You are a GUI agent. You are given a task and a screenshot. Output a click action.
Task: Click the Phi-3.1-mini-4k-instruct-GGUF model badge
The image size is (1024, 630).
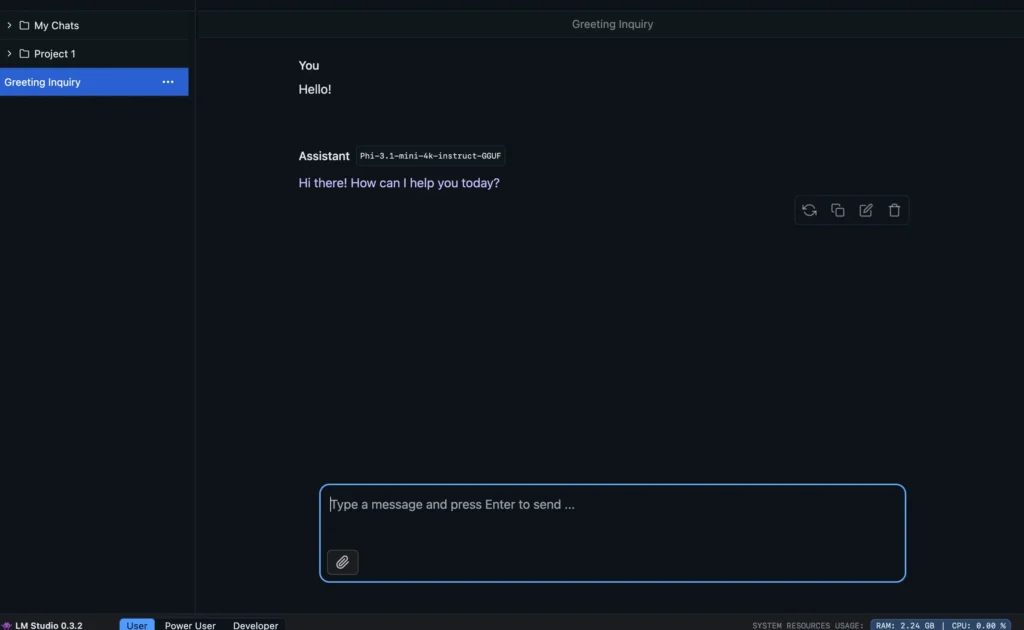[x=431, y=156]
